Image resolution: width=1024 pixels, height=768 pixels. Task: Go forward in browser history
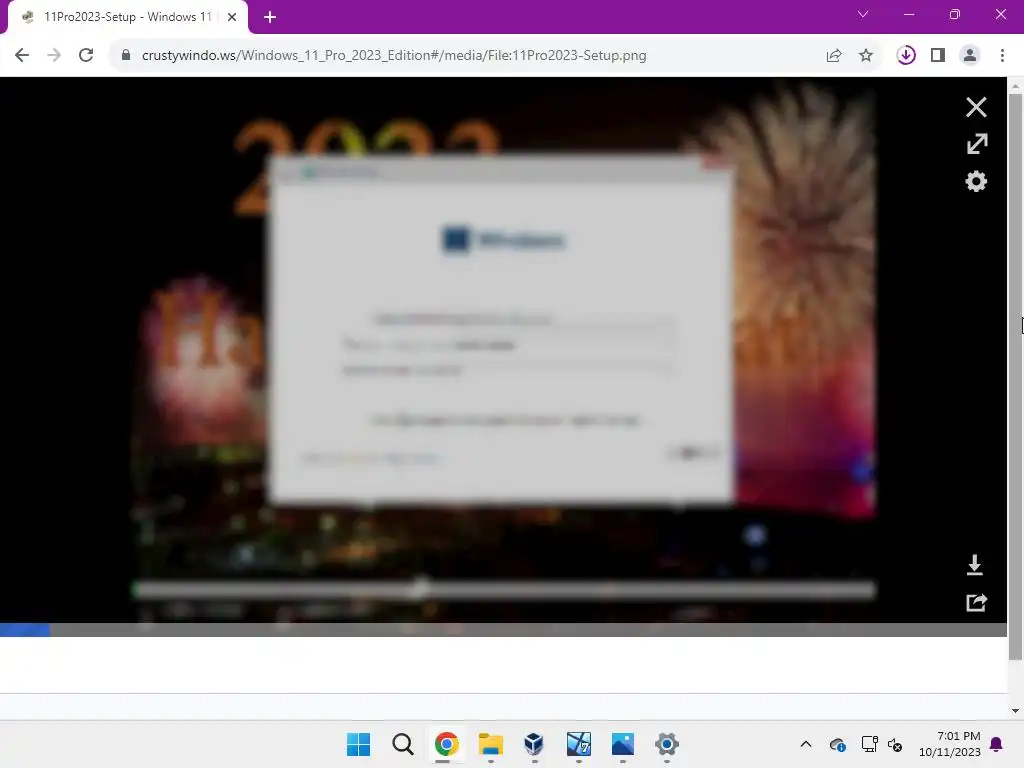tap(54, 56)
